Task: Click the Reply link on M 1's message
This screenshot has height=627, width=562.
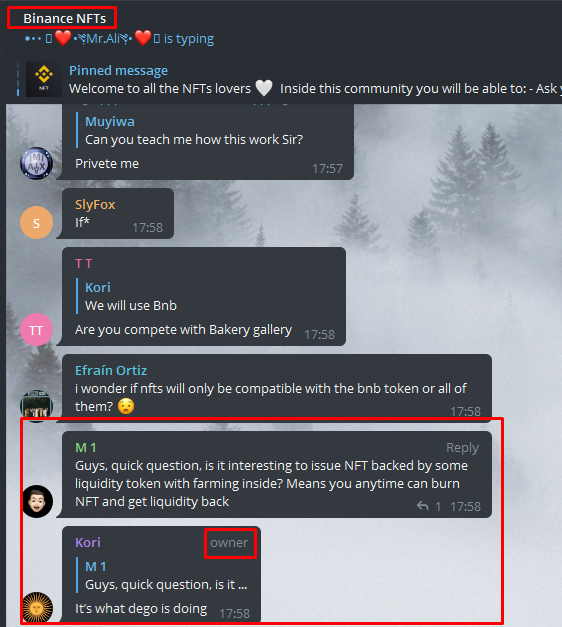Action: pyautogui.click(x=462, y=447)
